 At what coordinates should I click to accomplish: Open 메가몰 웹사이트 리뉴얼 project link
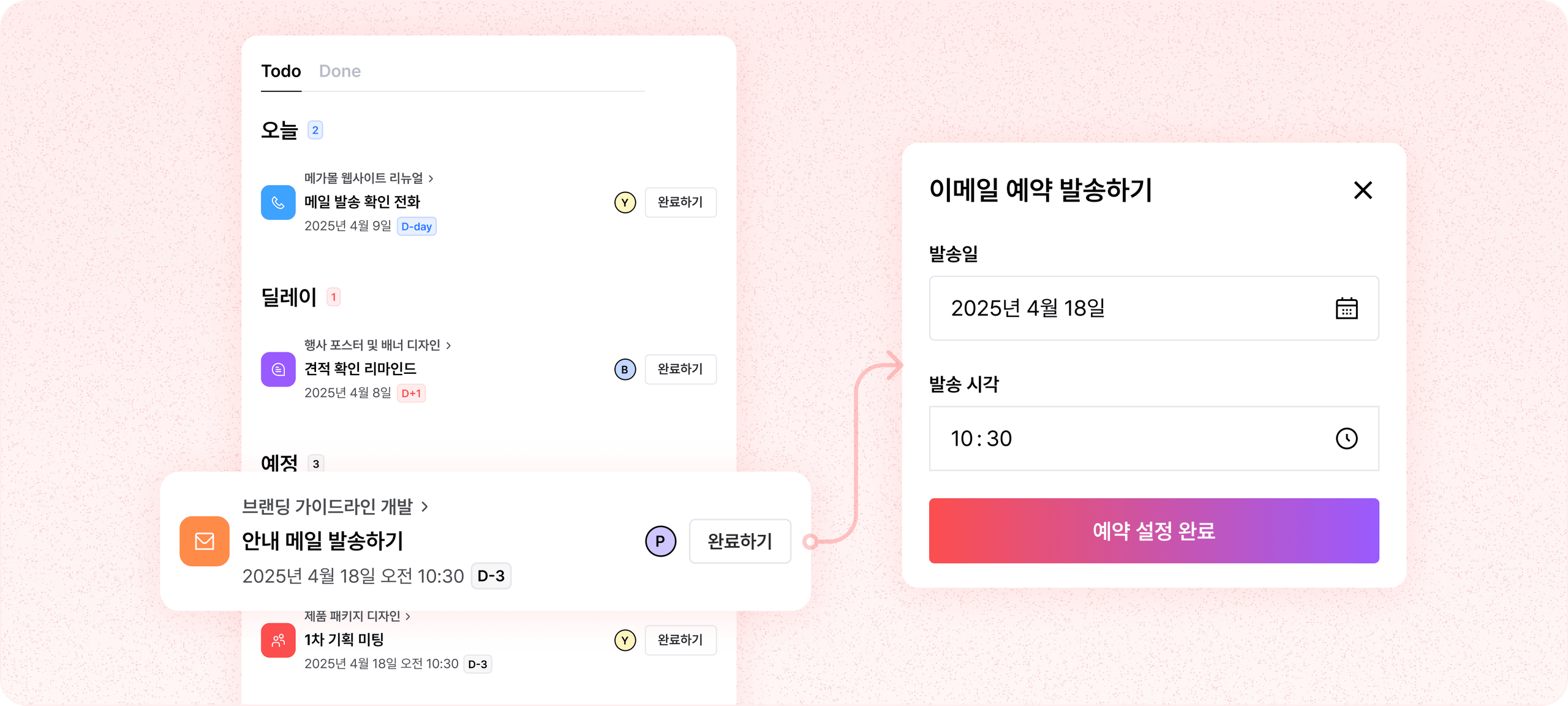[369, 178]
